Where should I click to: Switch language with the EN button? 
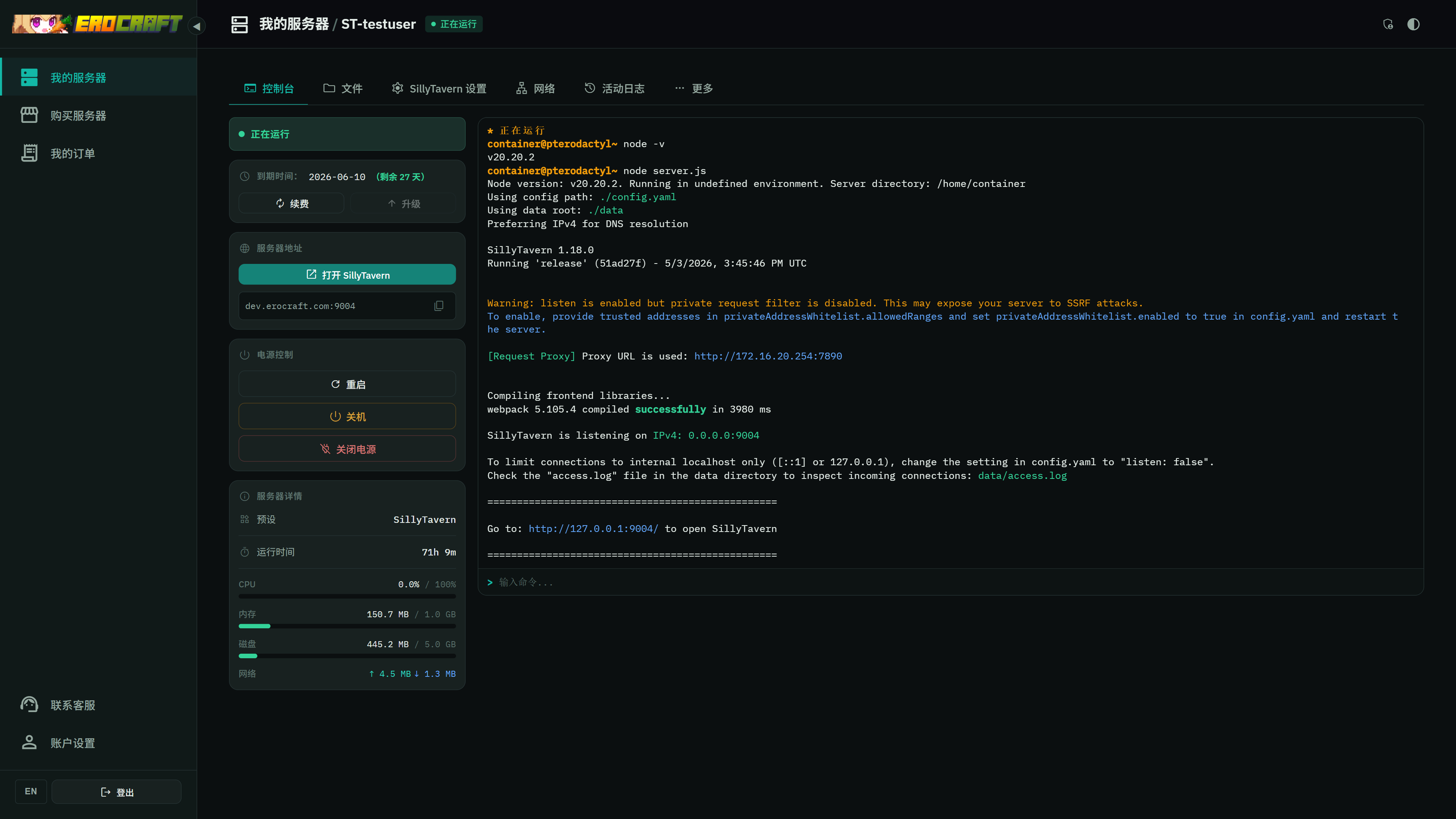30,791
